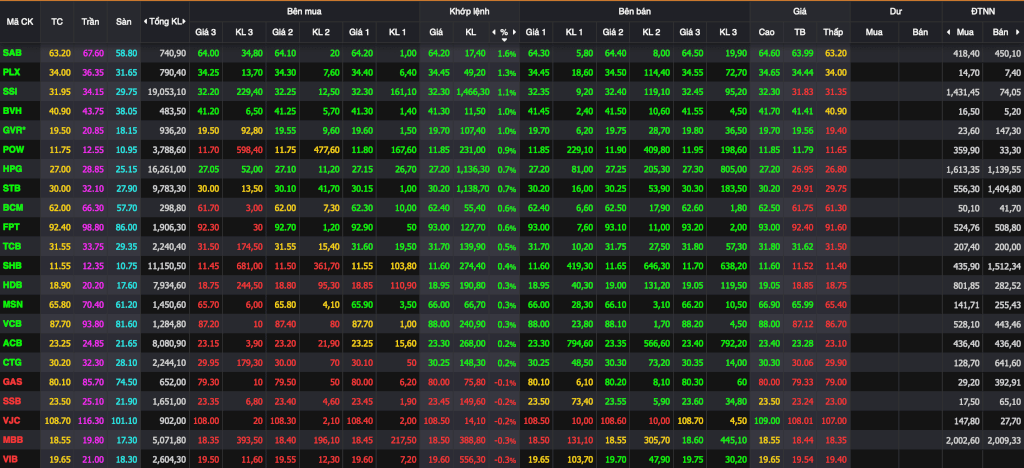Select the VIB ticker symbol
This screenshot has width=1024, height=468.
pyautogui.click(x=10, y=461)
